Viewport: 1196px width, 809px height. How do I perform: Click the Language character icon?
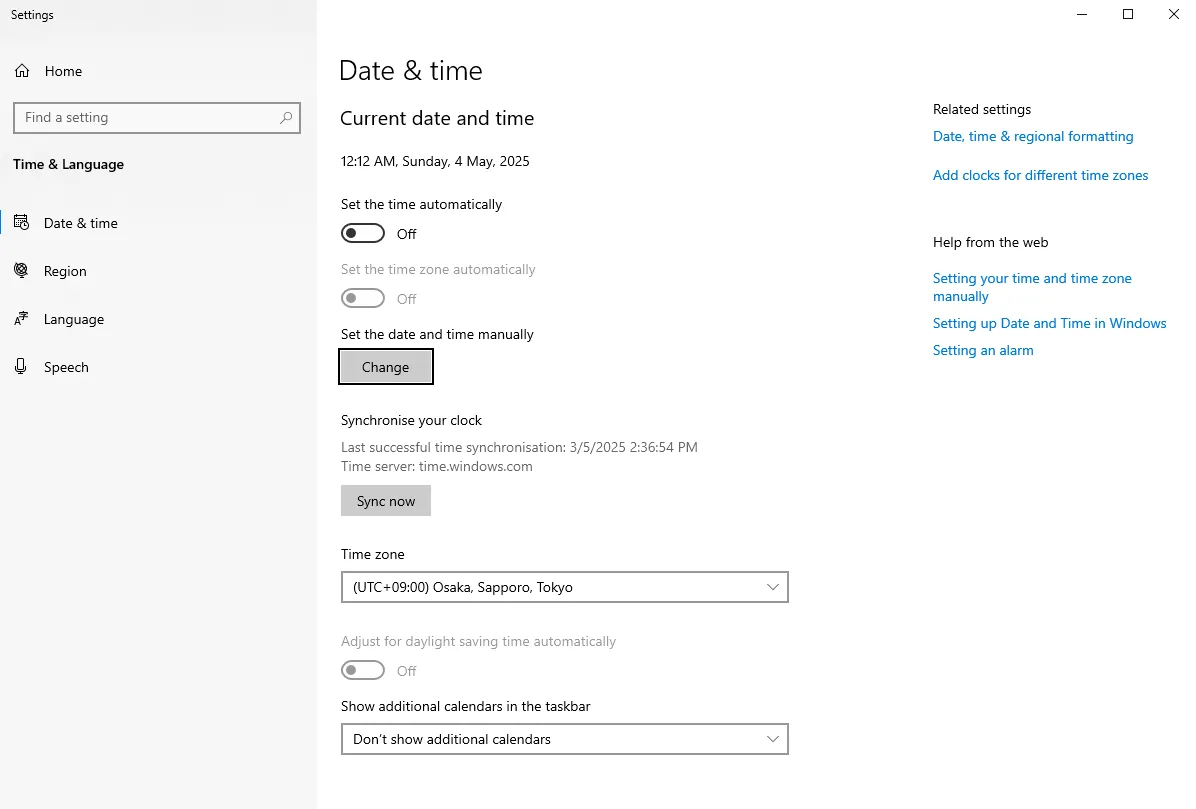pos(21,319)
